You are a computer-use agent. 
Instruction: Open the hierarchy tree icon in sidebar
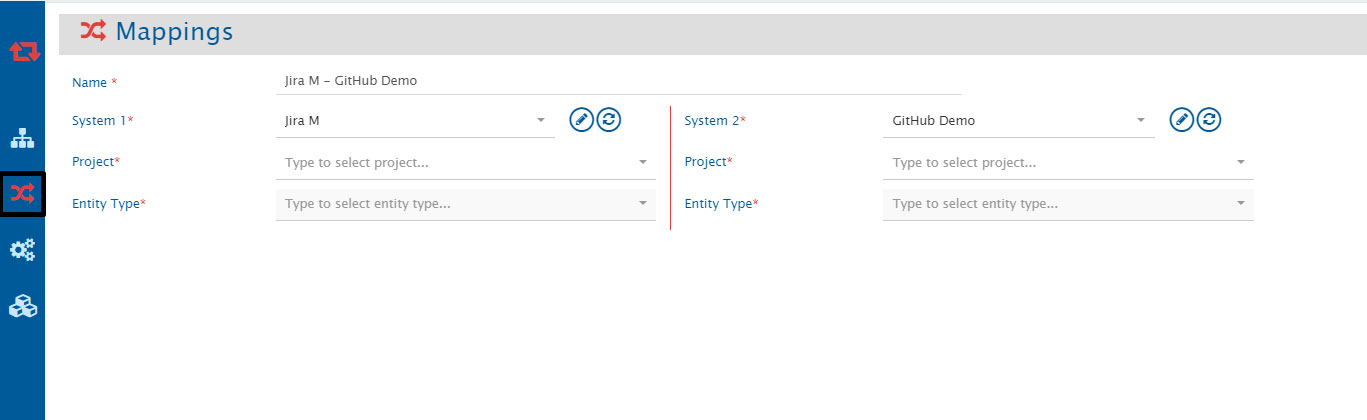22,138
